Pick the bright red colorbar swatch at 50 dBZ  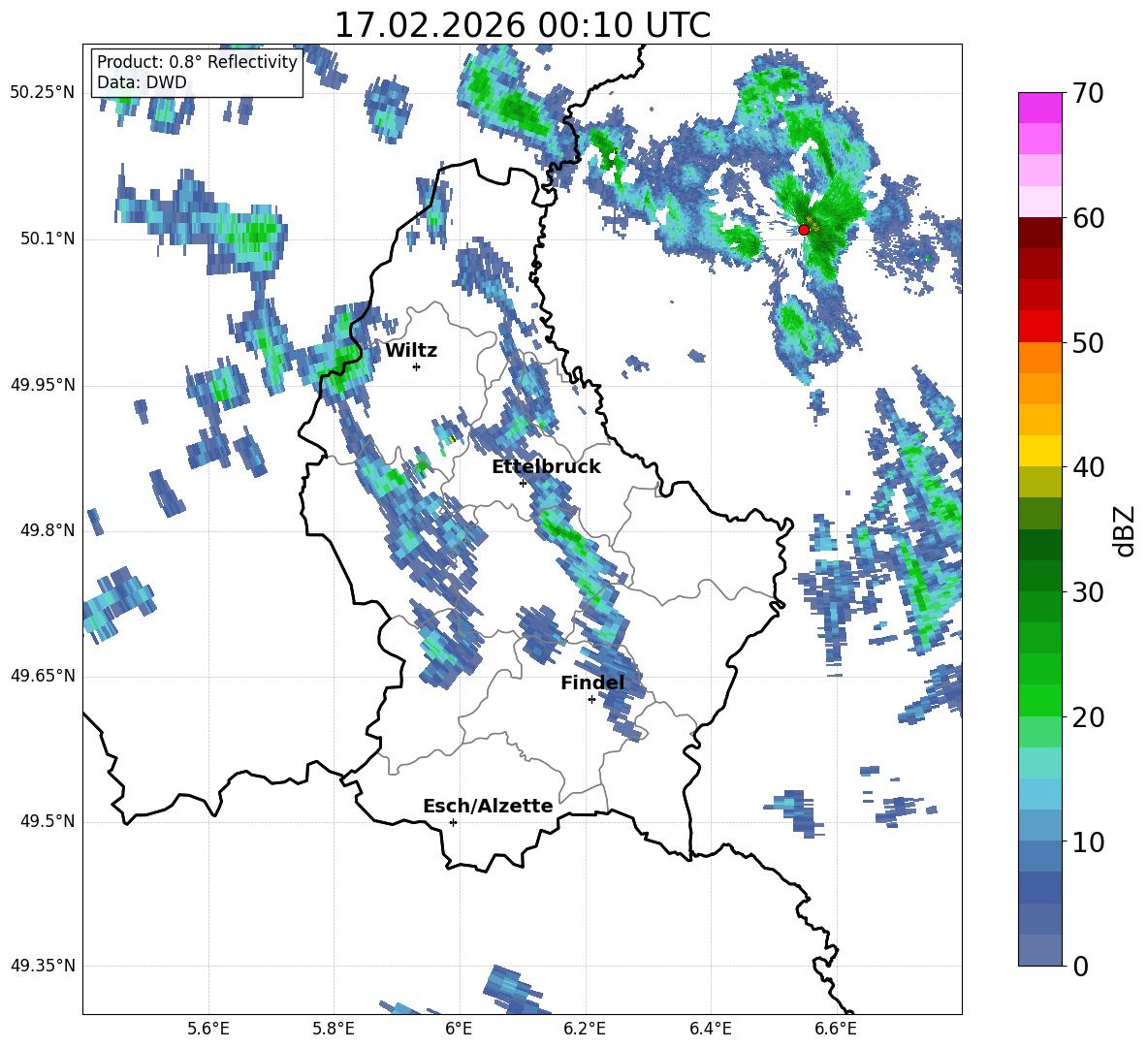1039,327
